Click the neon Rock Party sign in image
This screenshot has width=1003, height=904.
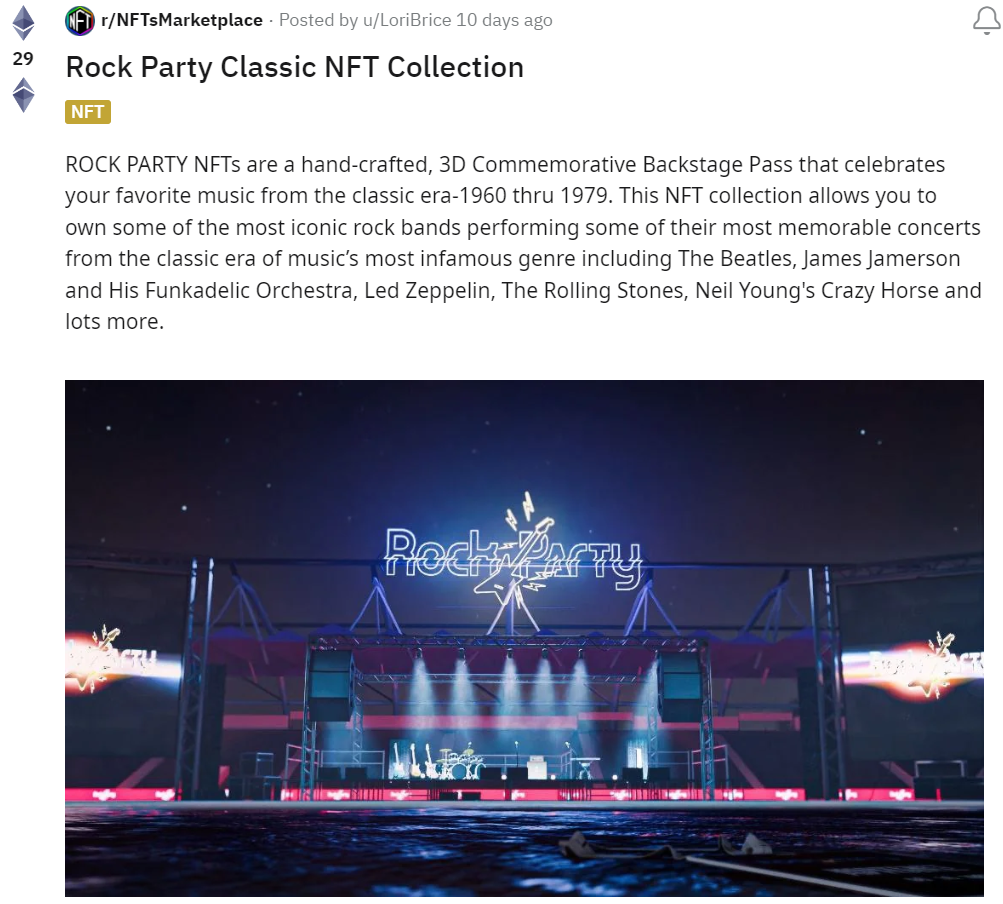(x=513, y=553)
